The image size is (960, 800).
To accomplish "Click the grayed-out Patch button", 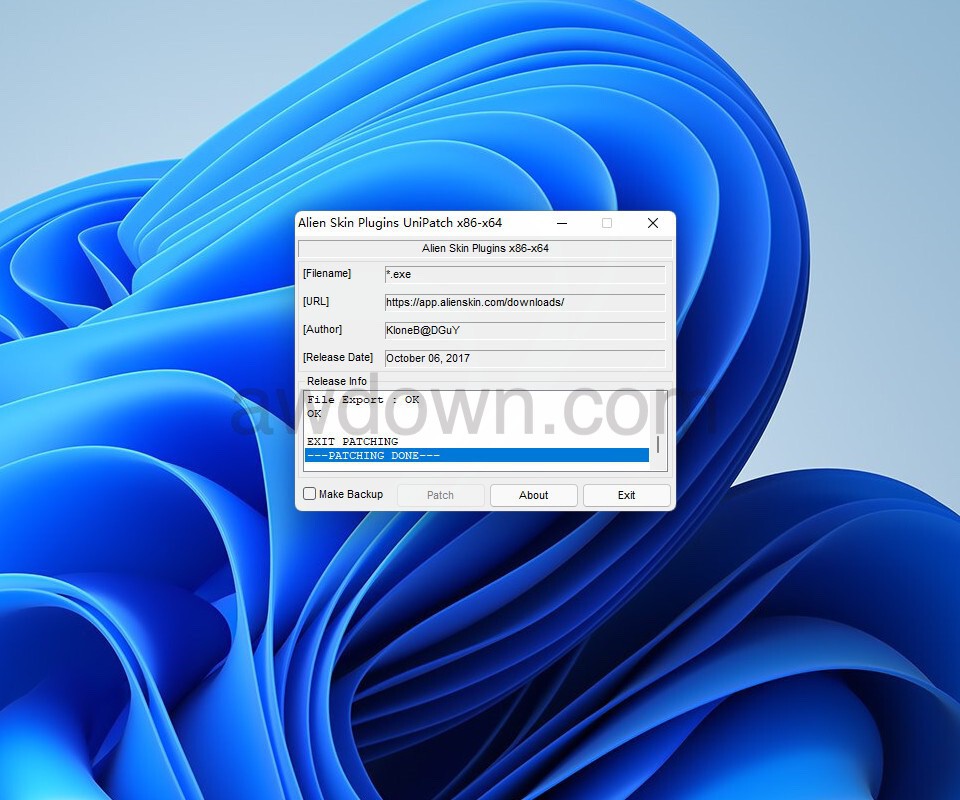I will [x=440, y=495].
